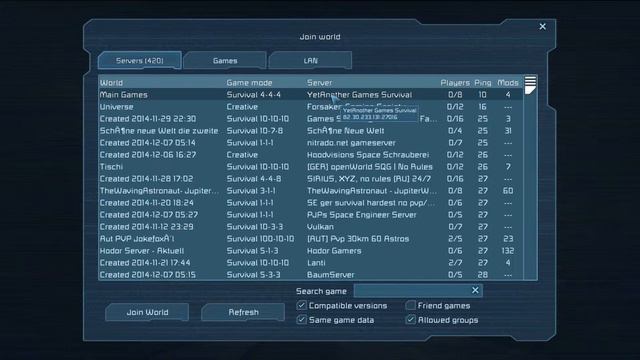The height and width of the screenshot is (360, 640).
Task: Select world Created 2014-11-20 18:24
Action: [311, 203]
